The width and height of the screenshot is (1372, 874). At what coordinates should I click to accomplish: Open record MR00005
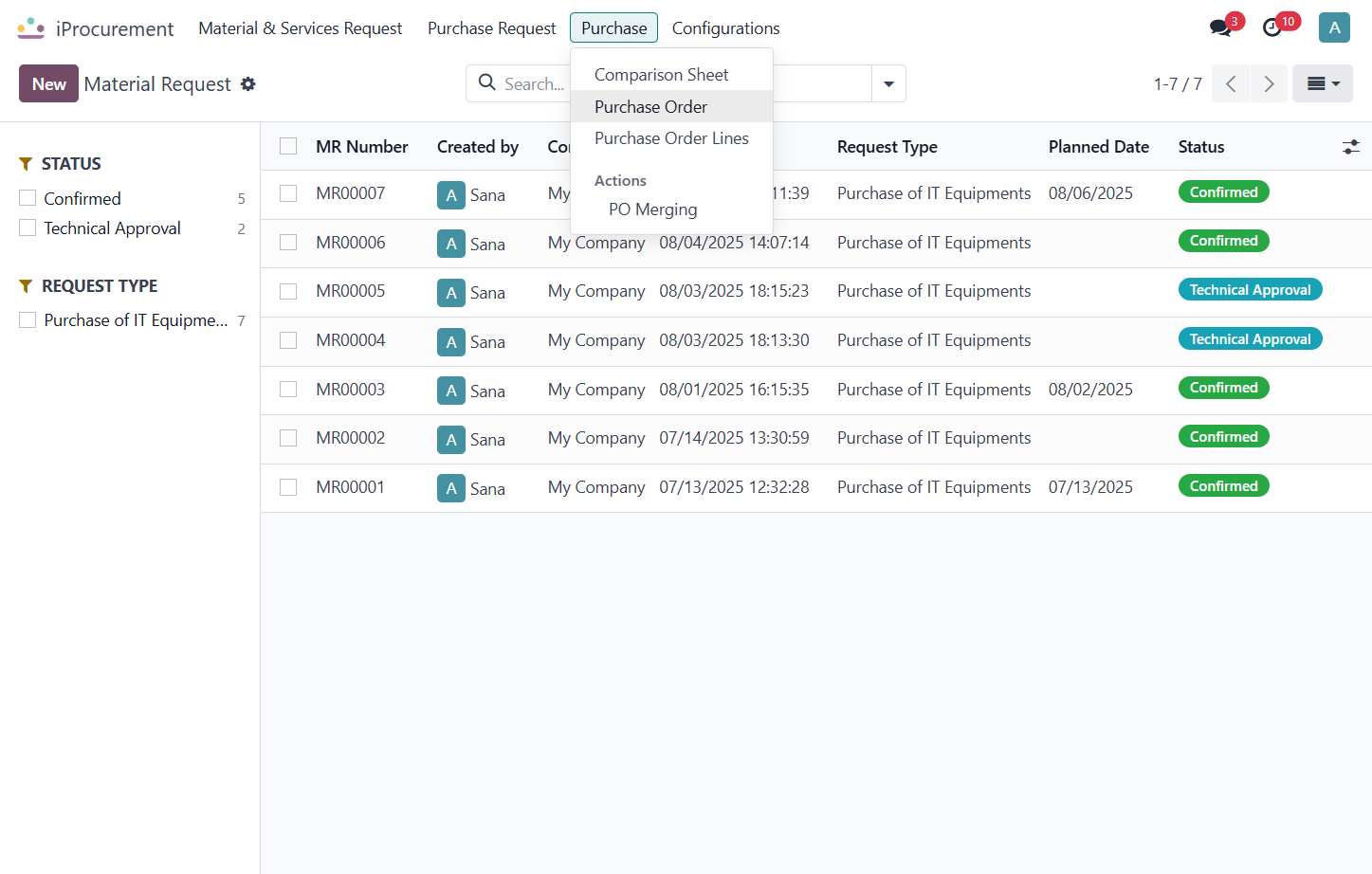click(350, 291)
